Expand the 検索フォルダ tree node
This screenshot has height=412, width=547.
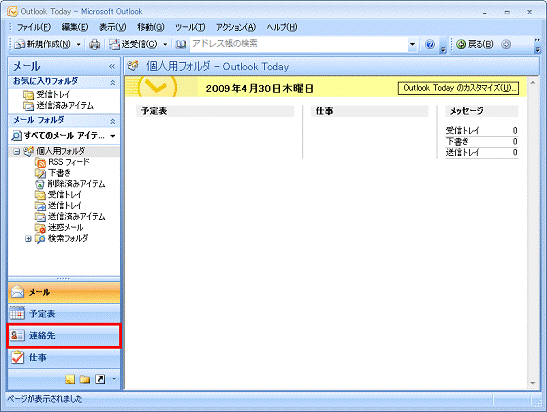(28, 239)
